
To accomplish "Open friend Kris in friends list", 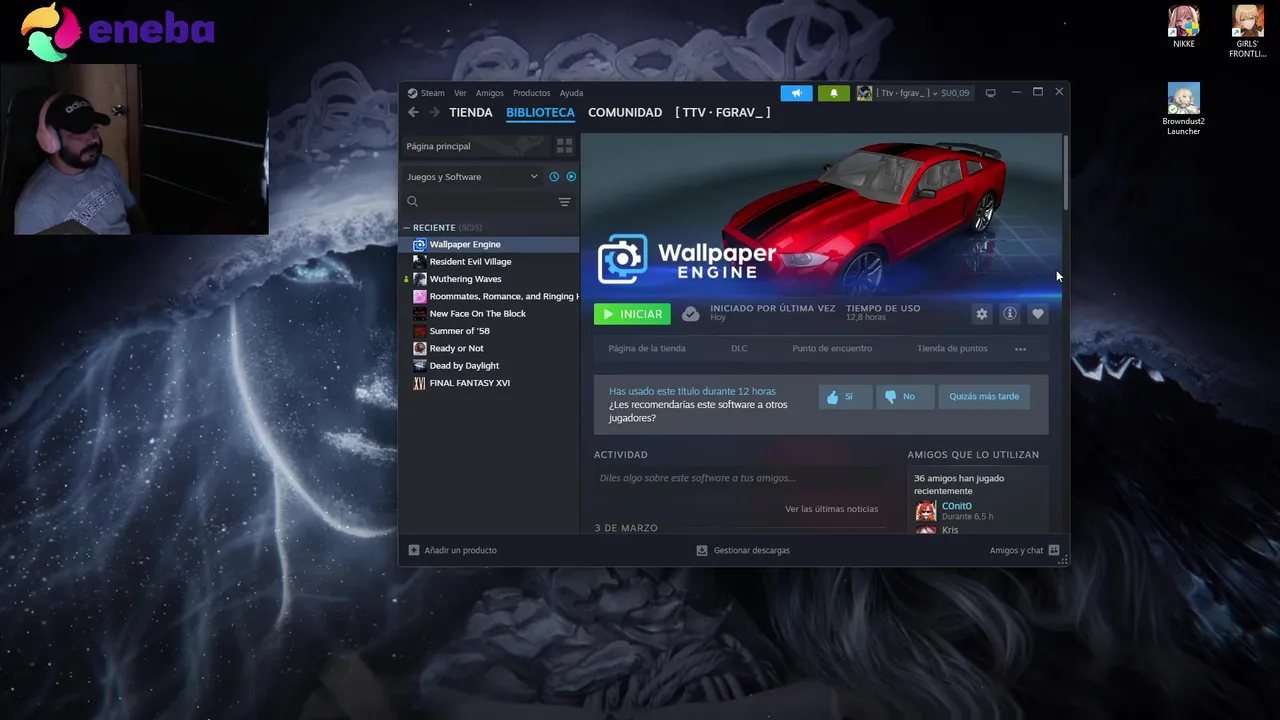I will pos(950,530).
